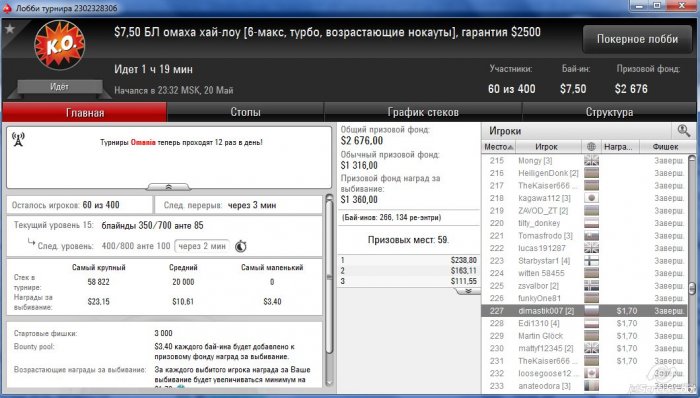Click the average stack value 20 000
The height and width of the screenshot is (398, 700).
tap(183, 282)
